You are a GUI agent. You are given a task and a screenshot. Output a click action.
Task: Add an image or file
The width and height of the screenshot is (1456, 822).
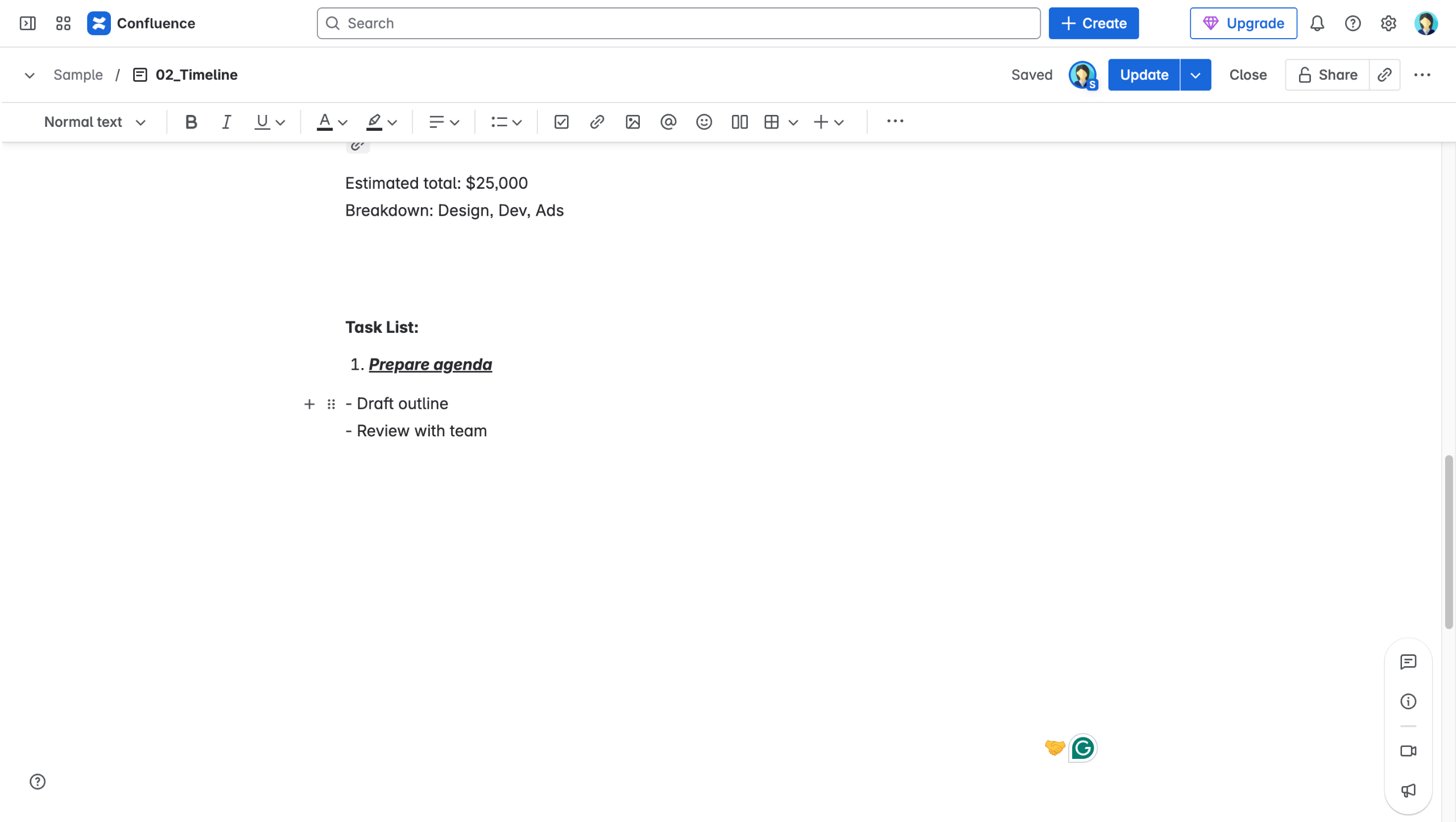coord(632,122)
